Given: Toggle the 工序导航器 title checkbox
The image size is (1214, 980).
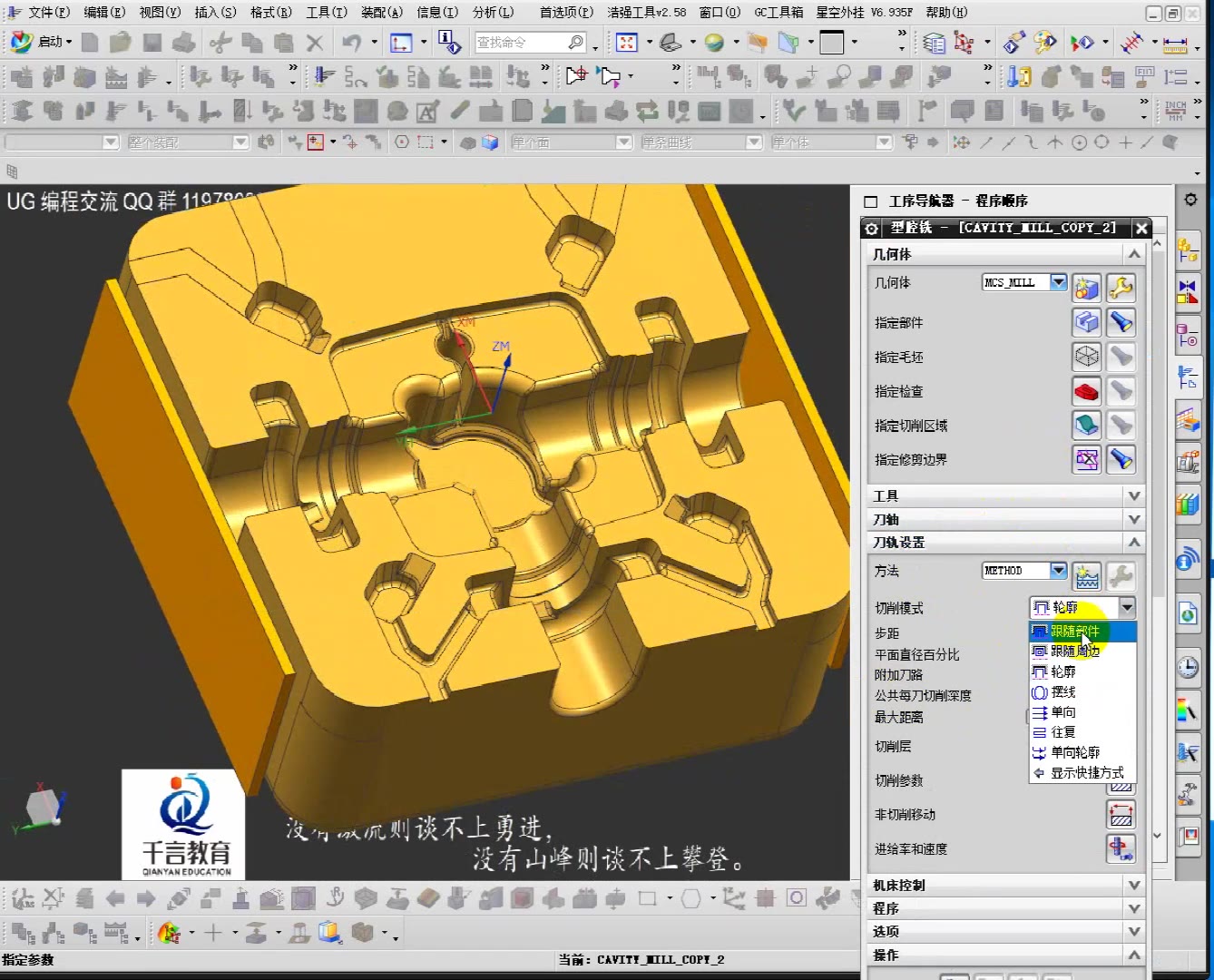Looking at the screenshot, I should point(871,201).
